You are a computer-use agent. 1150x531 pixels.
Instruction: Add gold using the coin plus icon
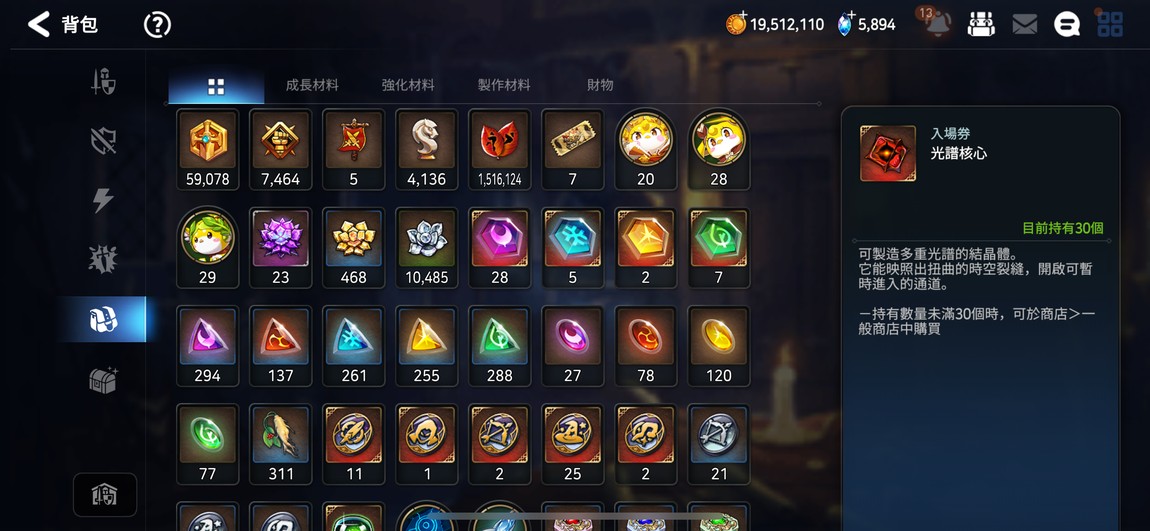click(736, 23)
